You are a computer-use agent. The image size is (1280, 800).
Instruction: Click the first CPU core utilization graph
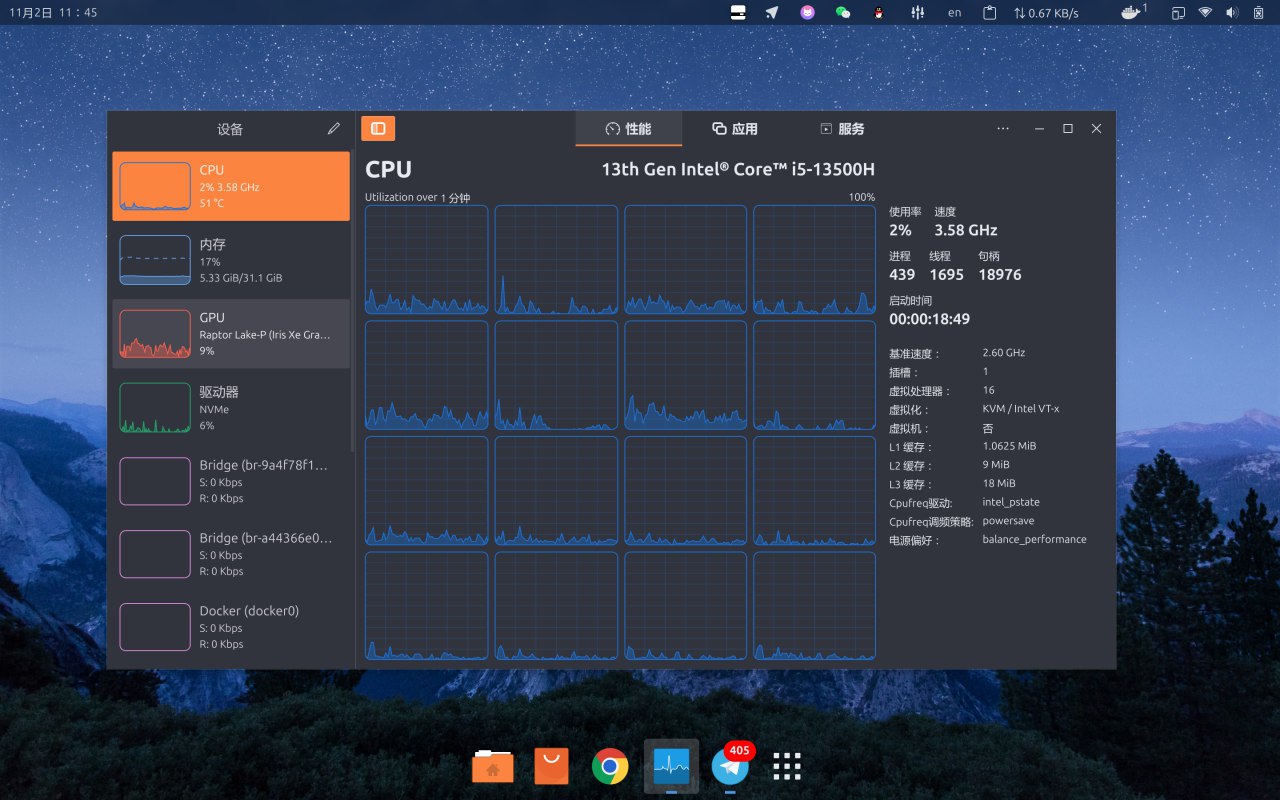click(427, 260)
